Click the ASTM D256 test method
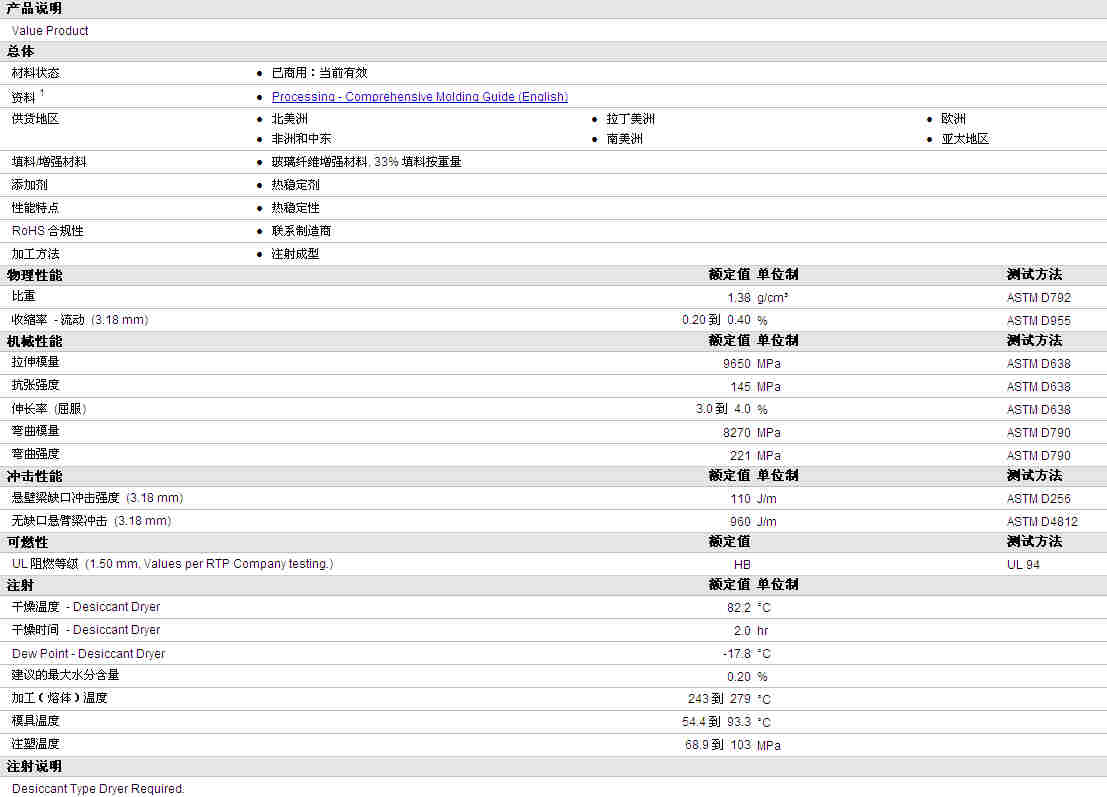The height and width of the screenshot is (797, 1107). click(x=1039, y=499)
